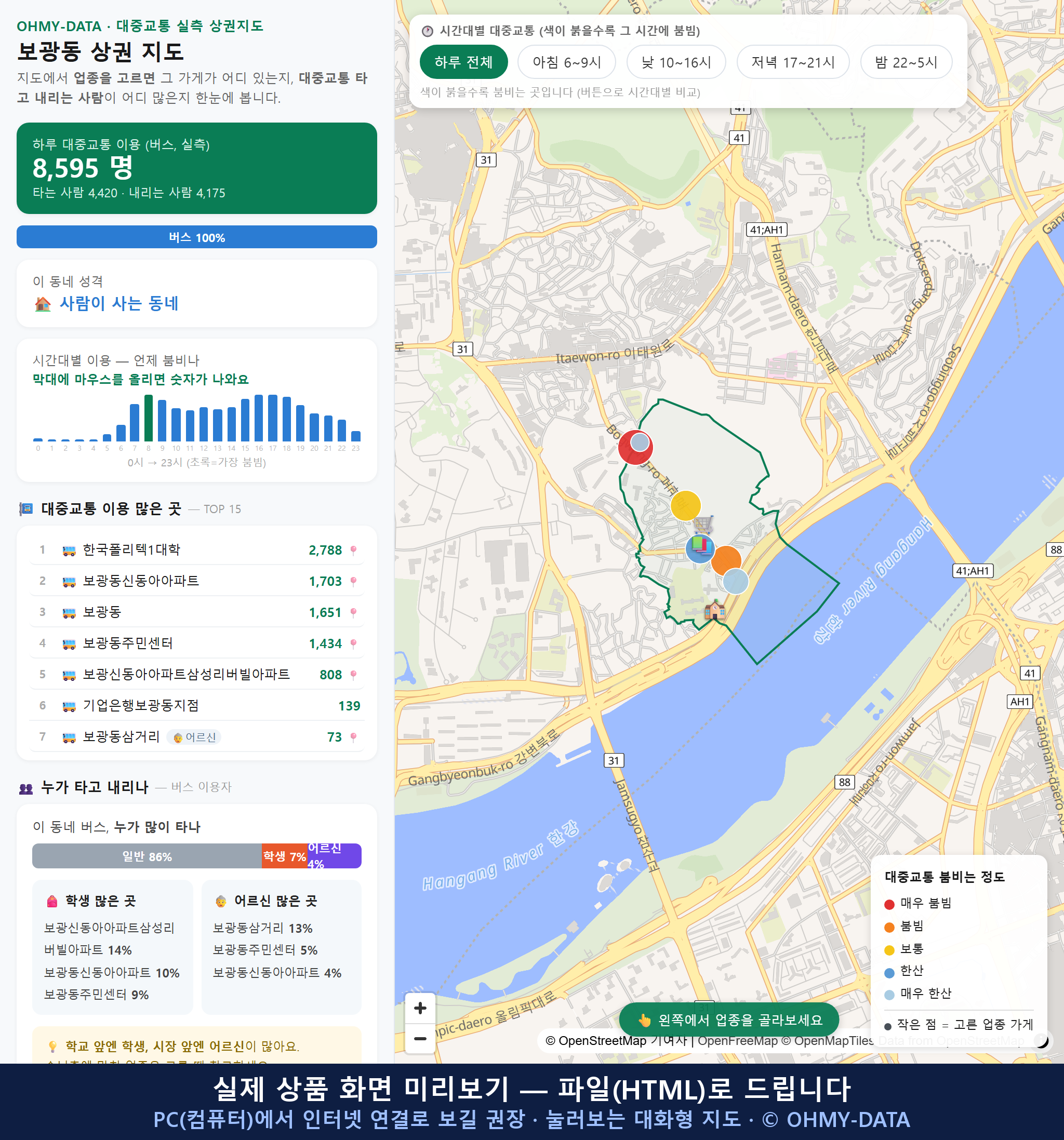Click the 2,788 ridership value
This screenshot has height=1140, width=1064.
pos(325,551)
